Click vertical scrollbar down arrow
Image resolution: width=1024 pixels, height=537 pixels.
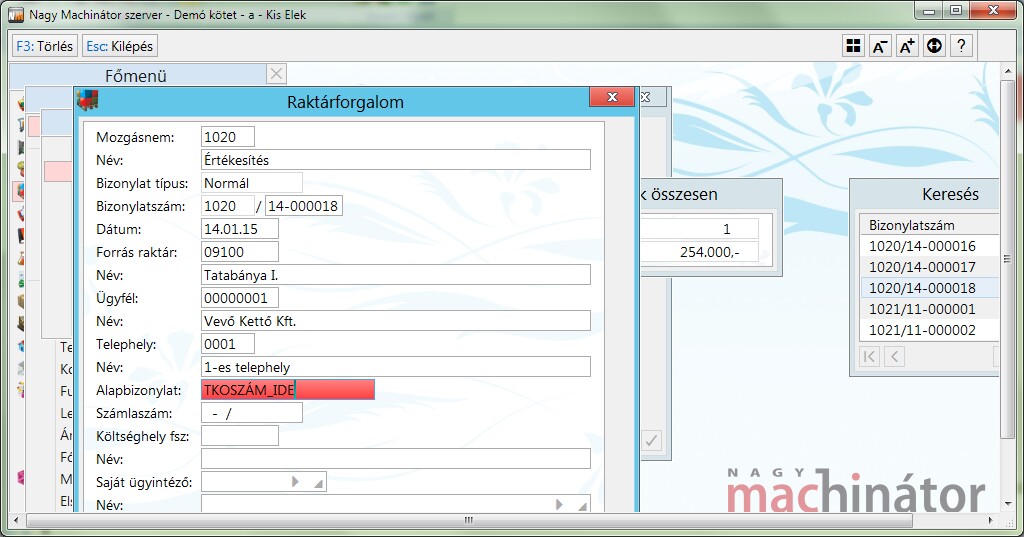tap(1007, 504)
